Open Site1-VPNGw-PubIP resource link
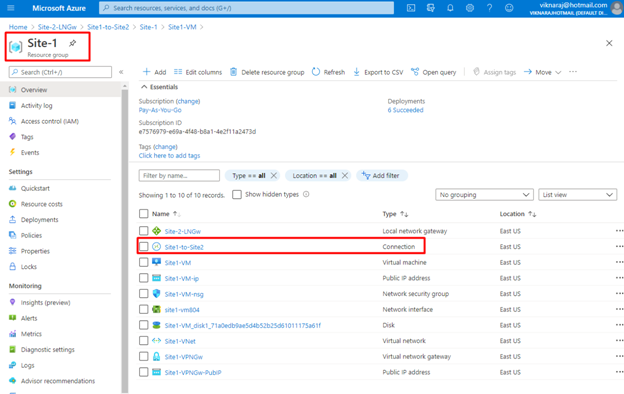Screen dimensions: 624x394 193,373
